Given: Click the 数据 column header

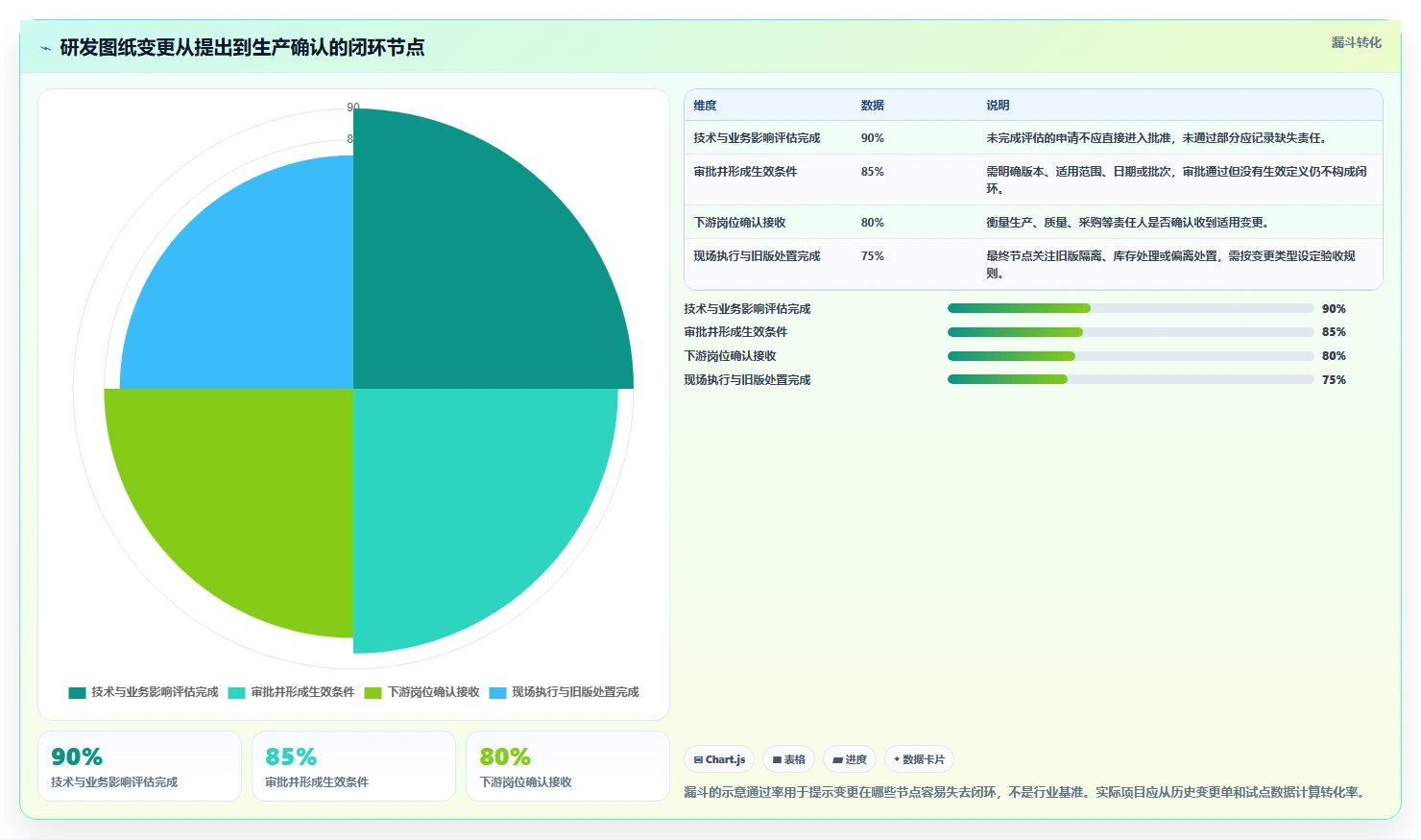Looking at the screenshot, I should pos(872,106).
